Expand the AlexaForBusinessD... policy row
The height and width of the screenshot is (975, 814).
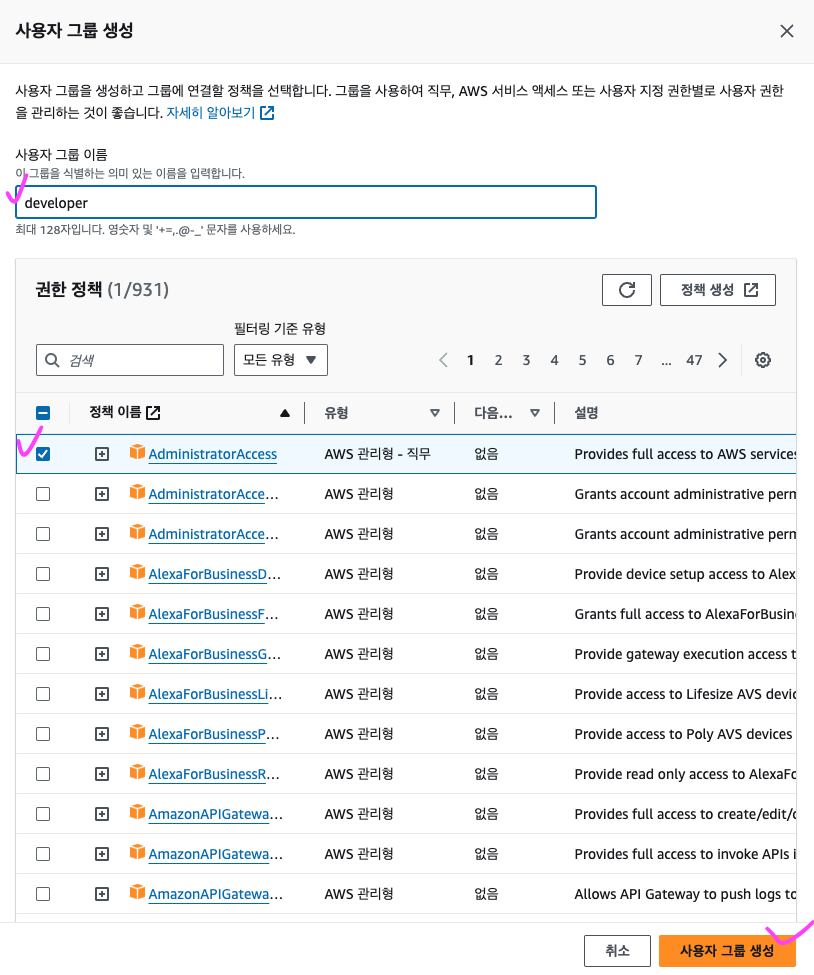pos(102,574)
